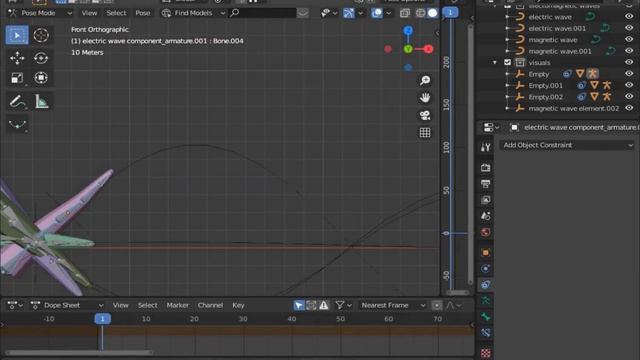640x360 pixels.
Task: Toggle viewport overlays button
Action: pyautogui.click(x=377, y=13)
